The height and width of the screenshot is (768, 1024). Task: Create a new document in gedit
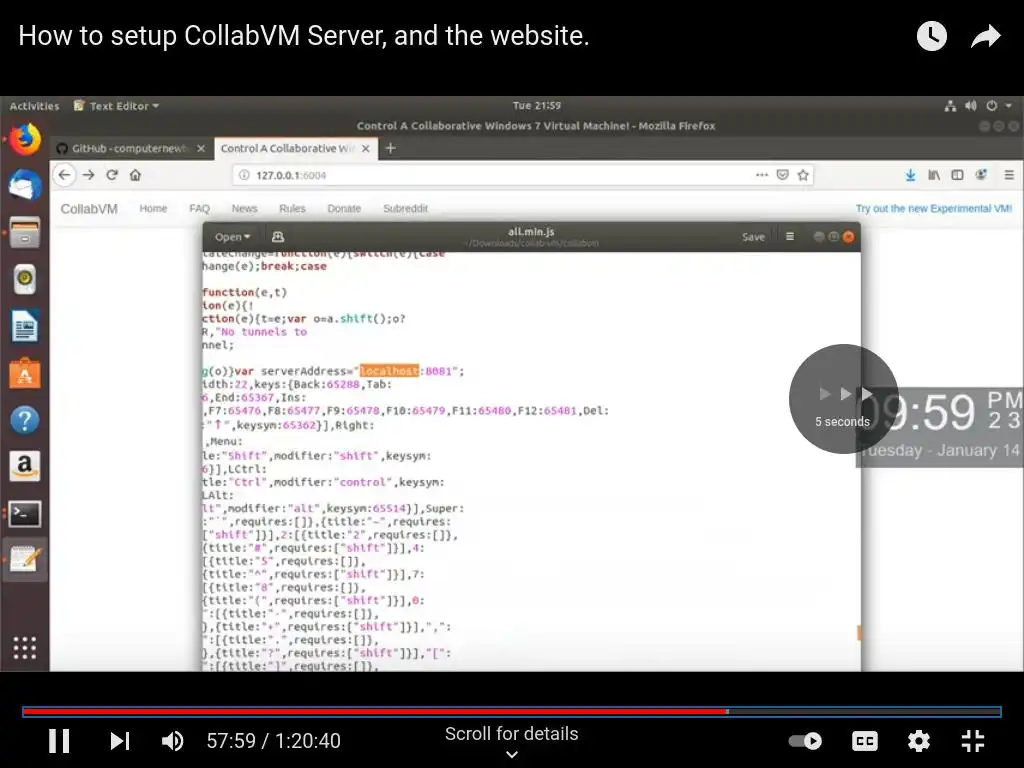tap(278, 237)
